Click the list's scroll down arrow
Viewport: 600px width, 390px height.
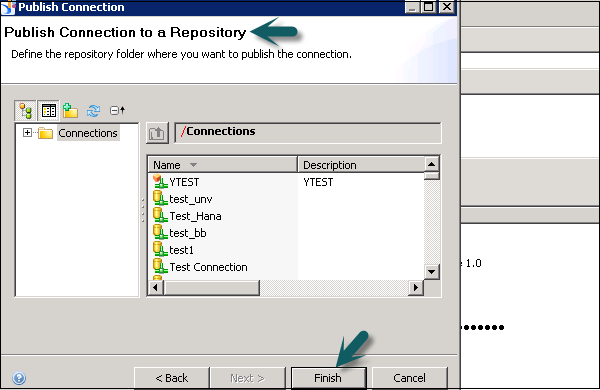(x=432, y=272)
